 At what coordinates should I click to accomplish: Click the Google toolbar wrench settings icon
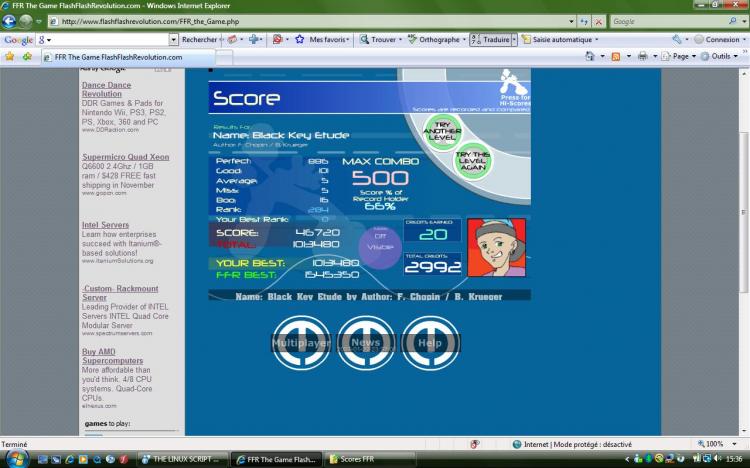point(677,39)
